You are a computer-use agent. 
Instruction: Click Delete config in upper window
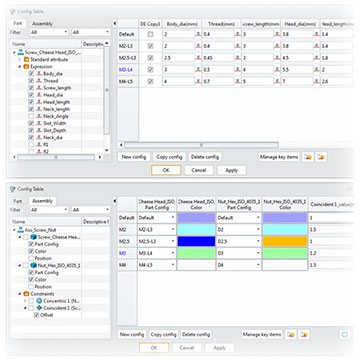point(205,157)
